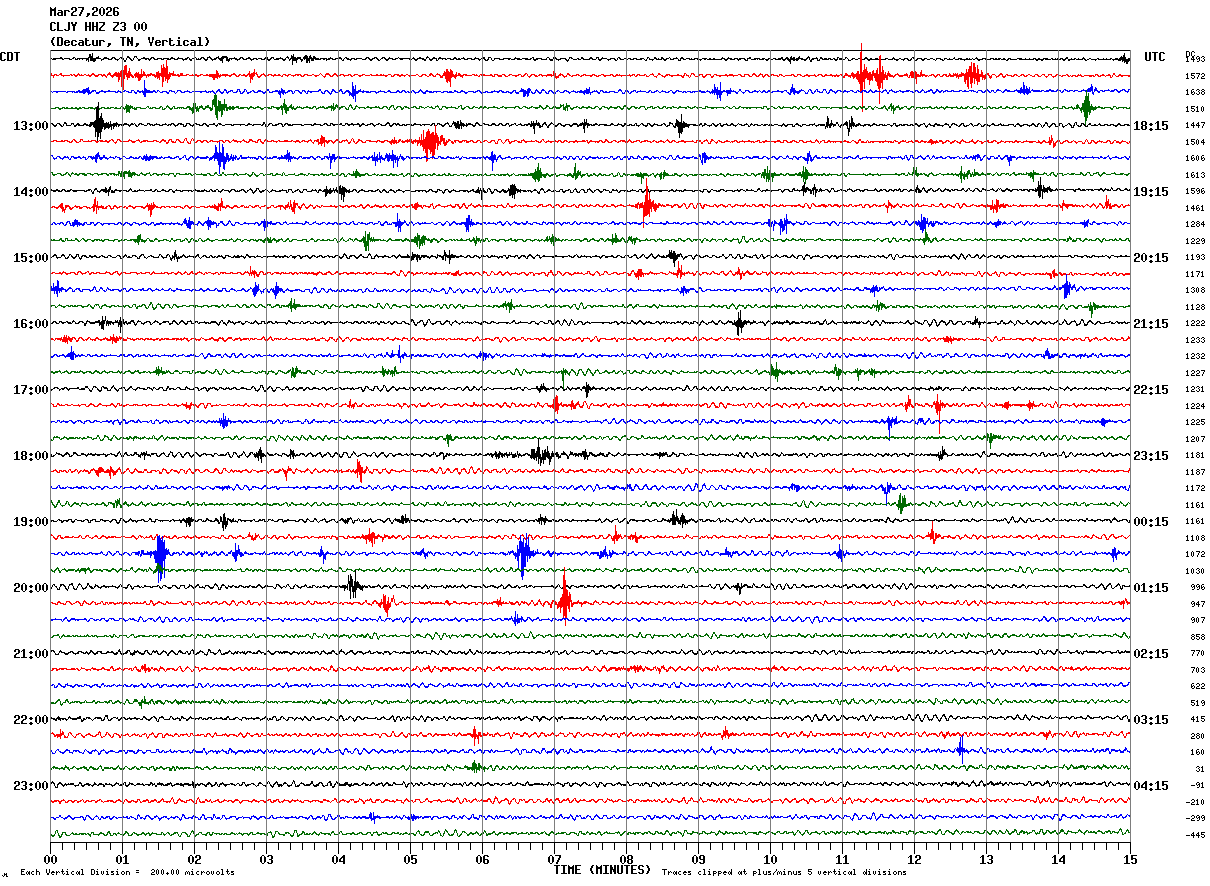Viewport: 1210px width, 886px height.
Task: Click the DC offset value '858'
Action: [x=1197, y=638]
